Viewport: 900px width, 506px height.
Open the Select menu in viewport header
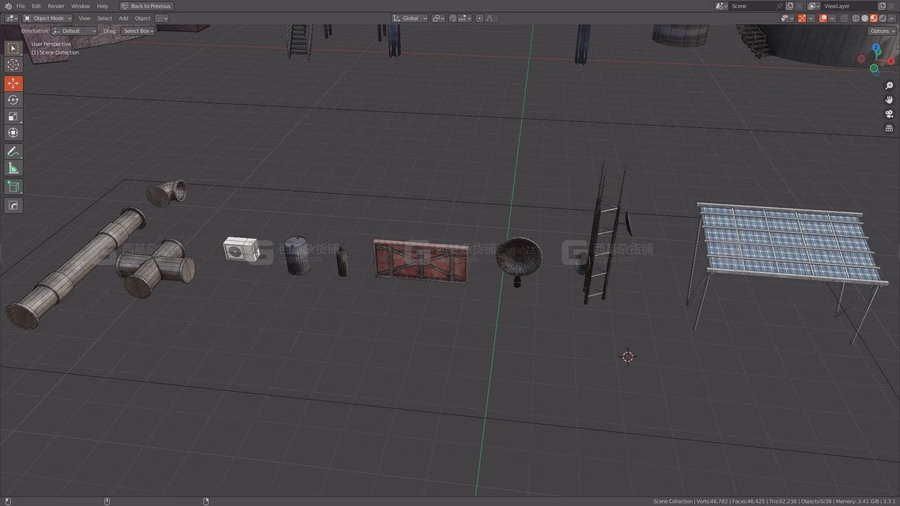(104, 18)
